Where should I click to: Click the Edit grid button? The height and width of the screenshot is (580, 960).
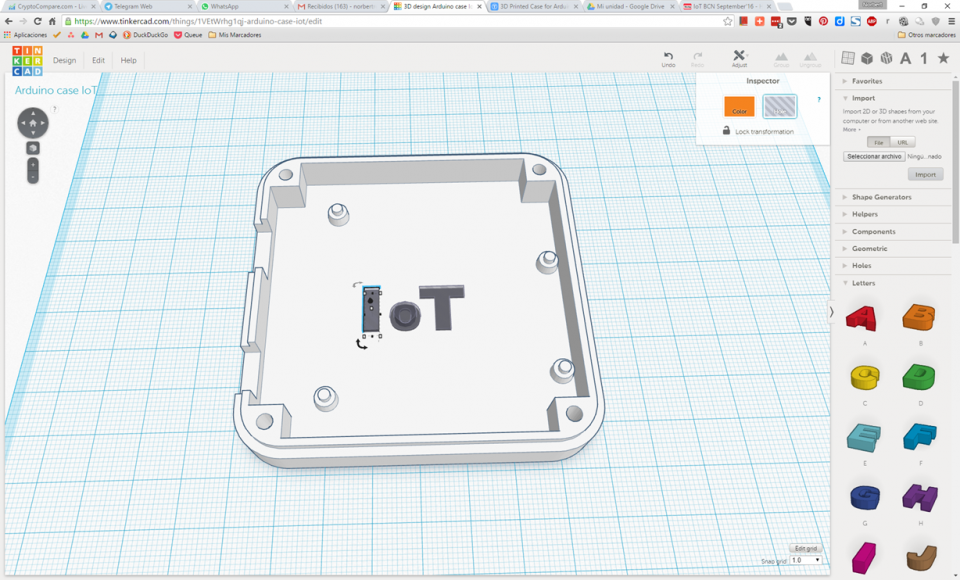pos(805,549)
